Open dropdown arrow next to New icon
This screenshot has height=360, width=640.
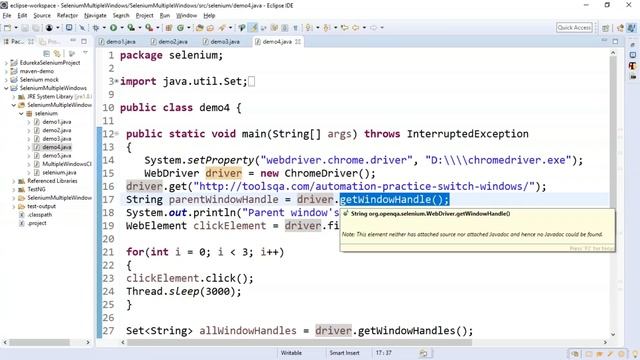(x=16, y=28)
